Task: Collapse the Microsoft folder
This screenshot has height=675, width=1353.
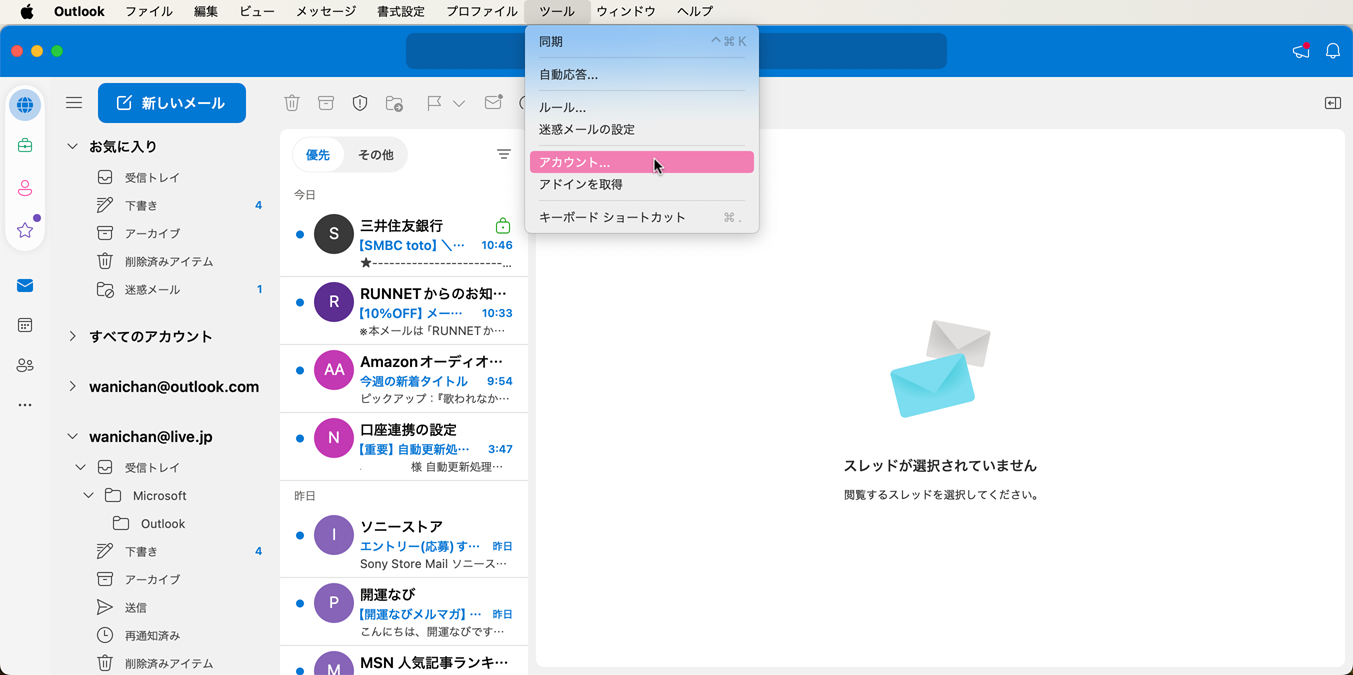Action: coord(89,495)
